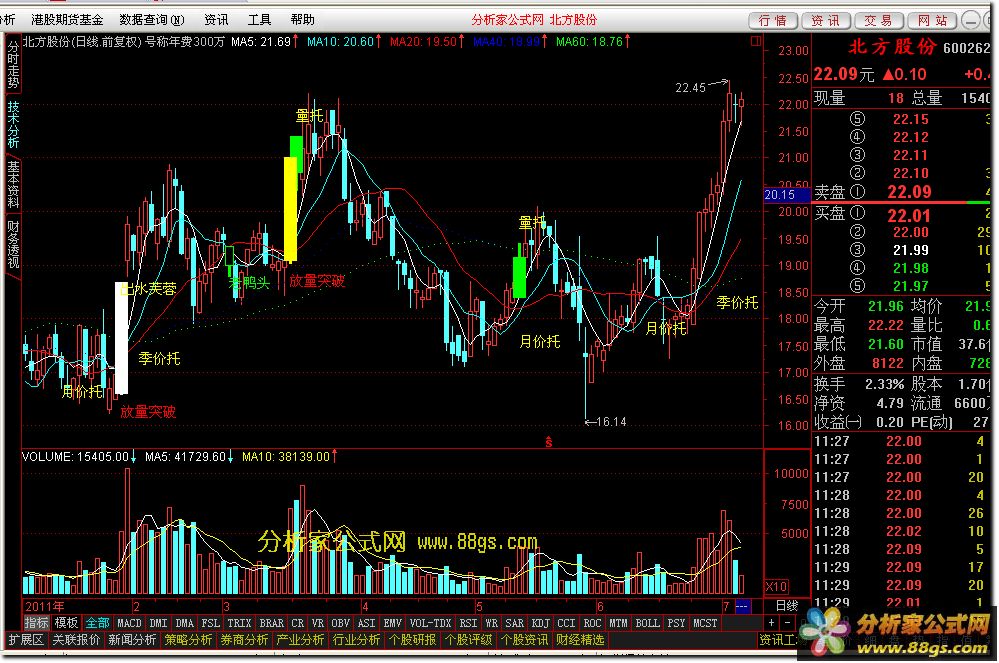Select the 全部 indicator filter
This screenshot has width=999, height=663.
point(97,623)
